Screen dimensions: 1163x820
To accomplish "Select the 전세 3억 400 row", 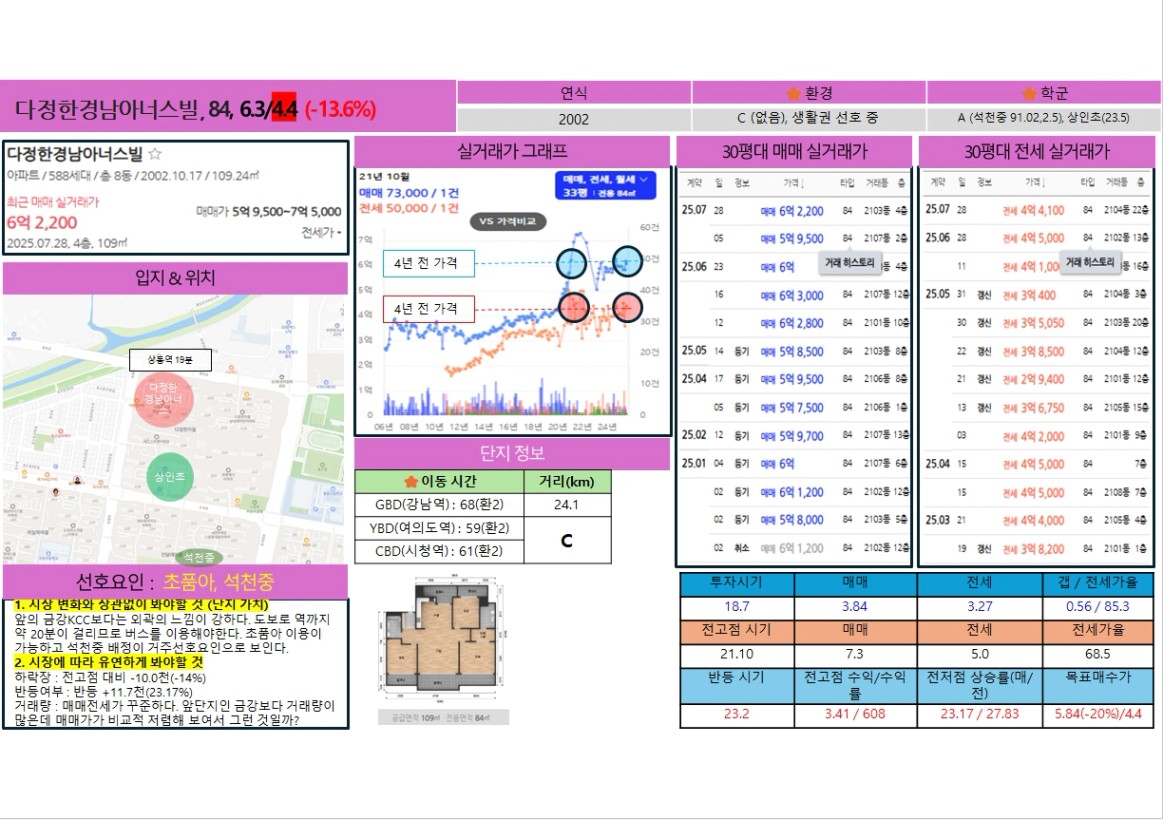I will click(x=1036, y=295).
